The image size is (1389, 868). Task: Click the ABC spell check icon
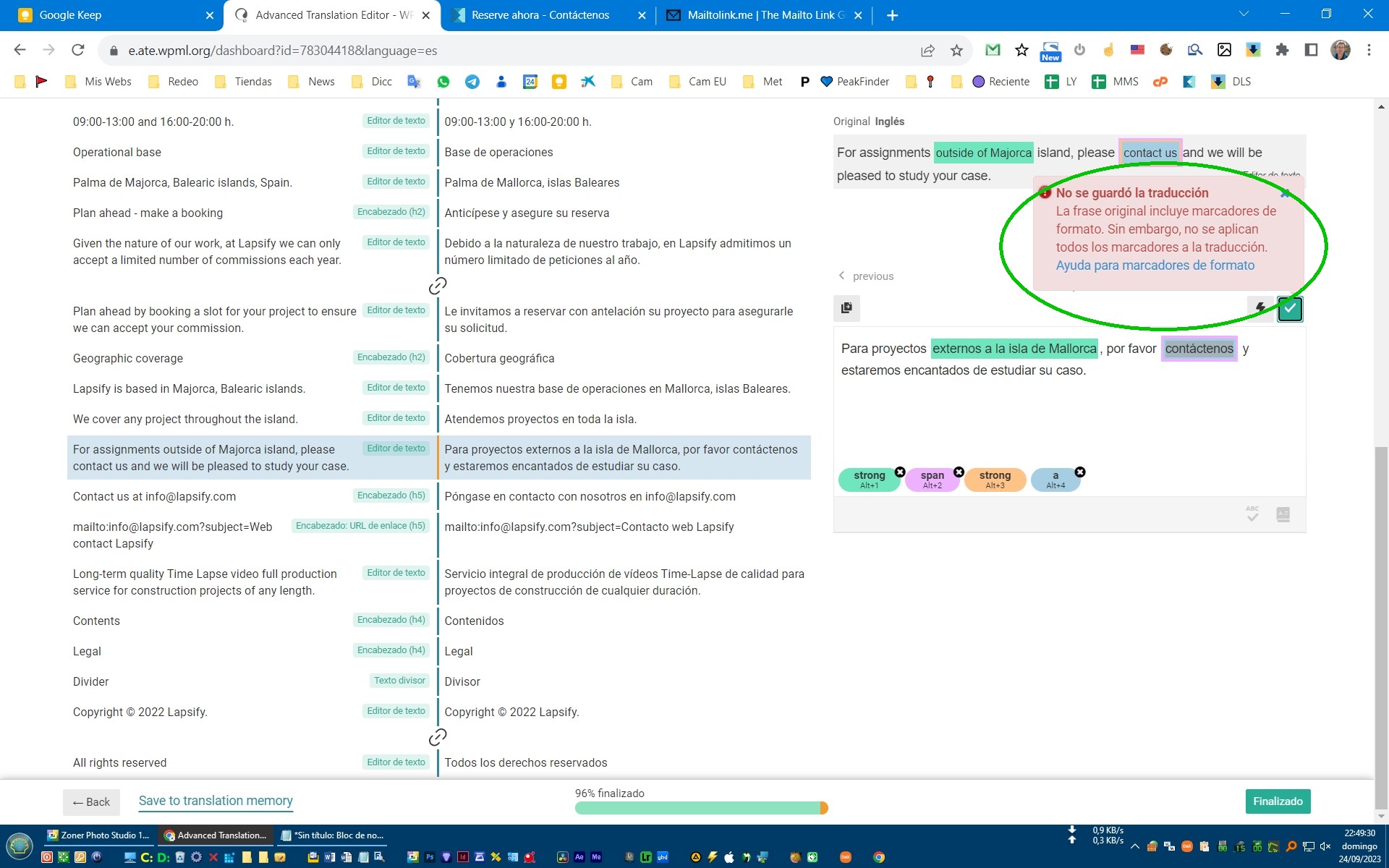click(x=1253, y=514)
